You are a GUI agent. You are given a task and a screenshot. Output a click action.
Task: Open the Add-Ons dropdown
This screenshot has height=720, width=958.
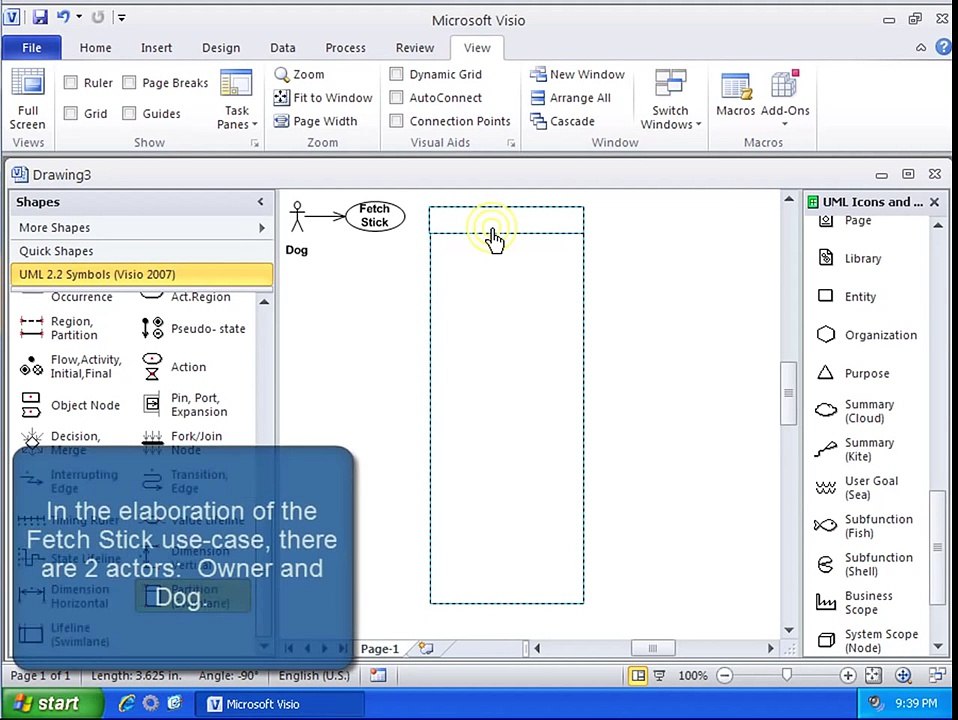(x=785, y=98)
